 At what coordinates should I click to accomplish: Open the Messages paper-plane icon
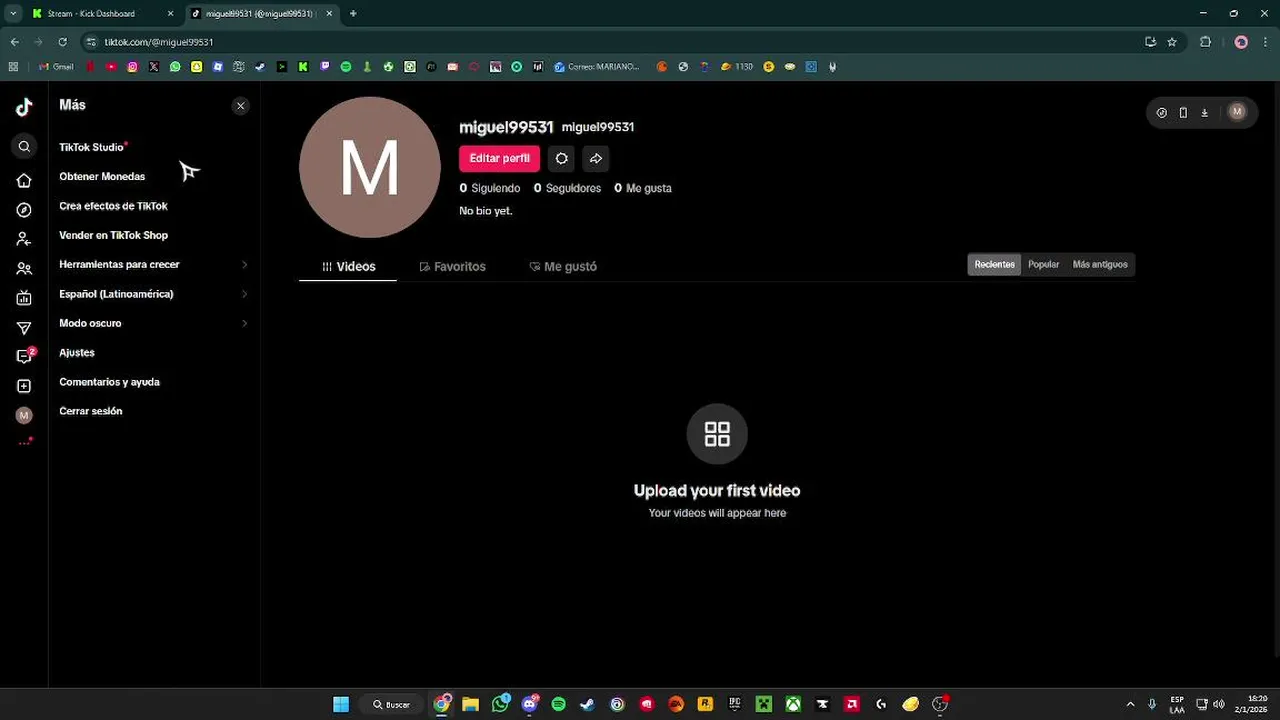(x=24, y=327)
